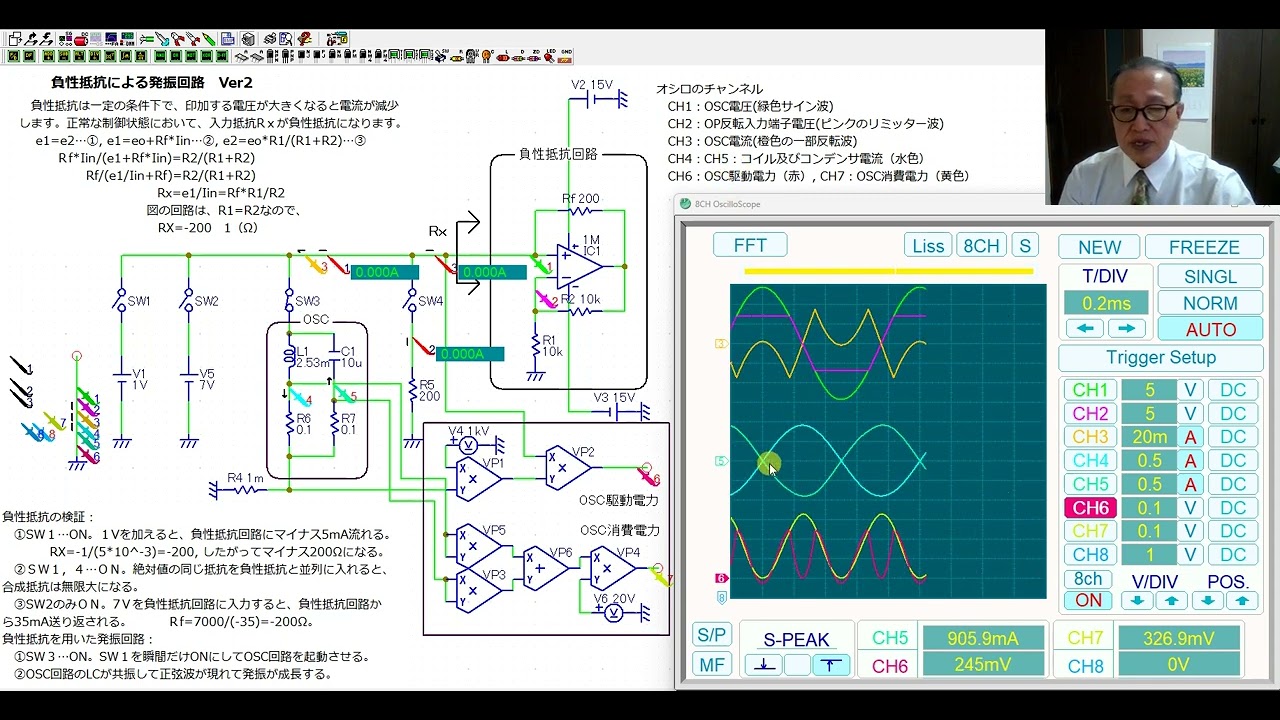Select SINGL trigger mode
This screenshot has height=720, width=1280.
(1211, 276)
